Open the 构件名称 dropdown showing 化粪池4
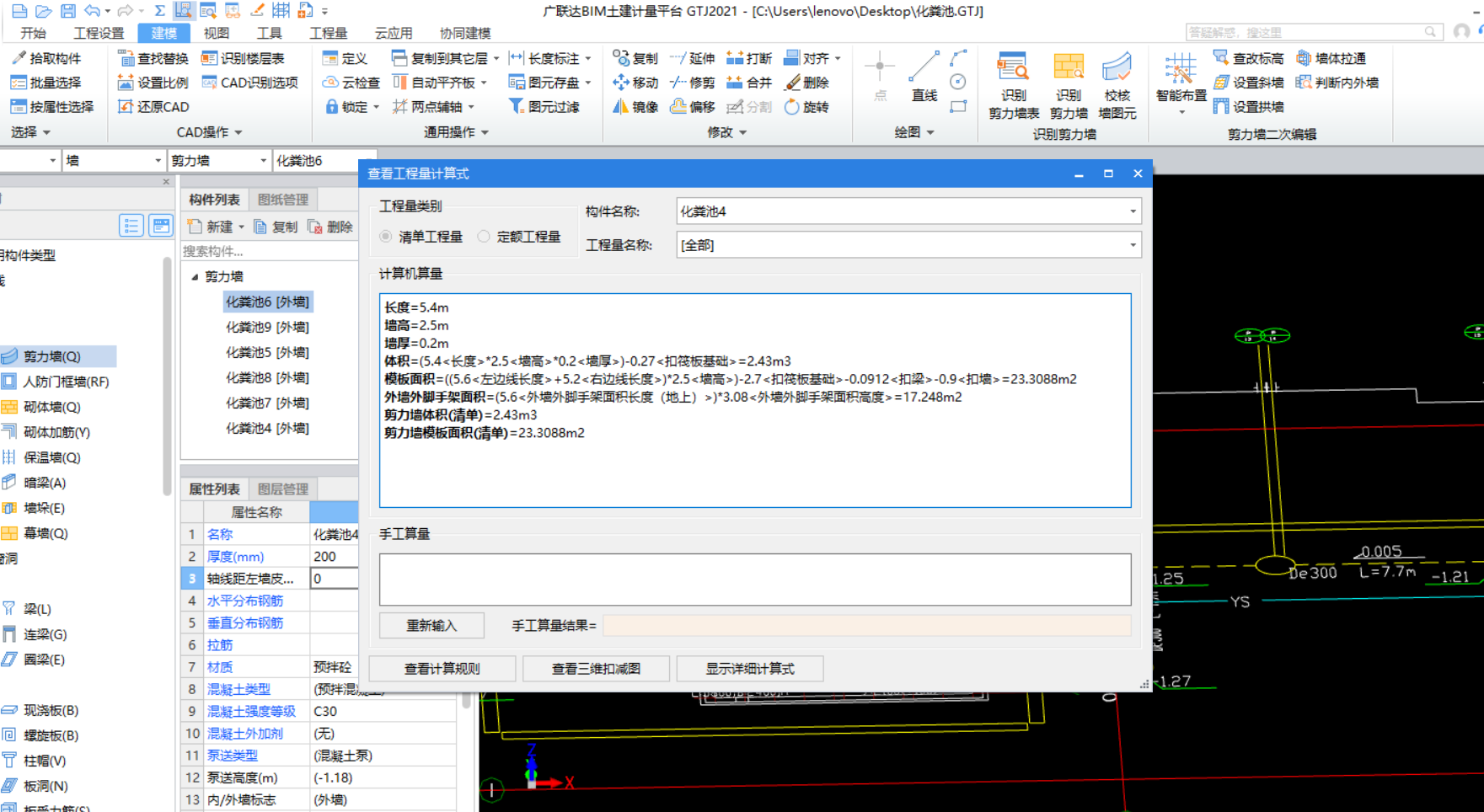1484x812 pixels. [908, 211]
